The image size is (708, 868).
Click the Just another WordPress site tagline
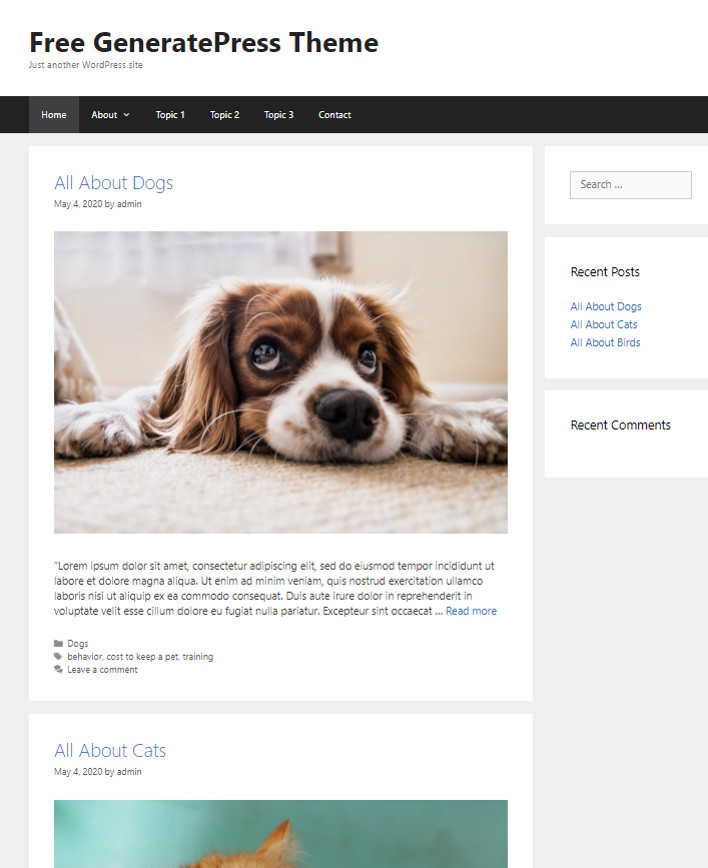[x=86, y=65]
